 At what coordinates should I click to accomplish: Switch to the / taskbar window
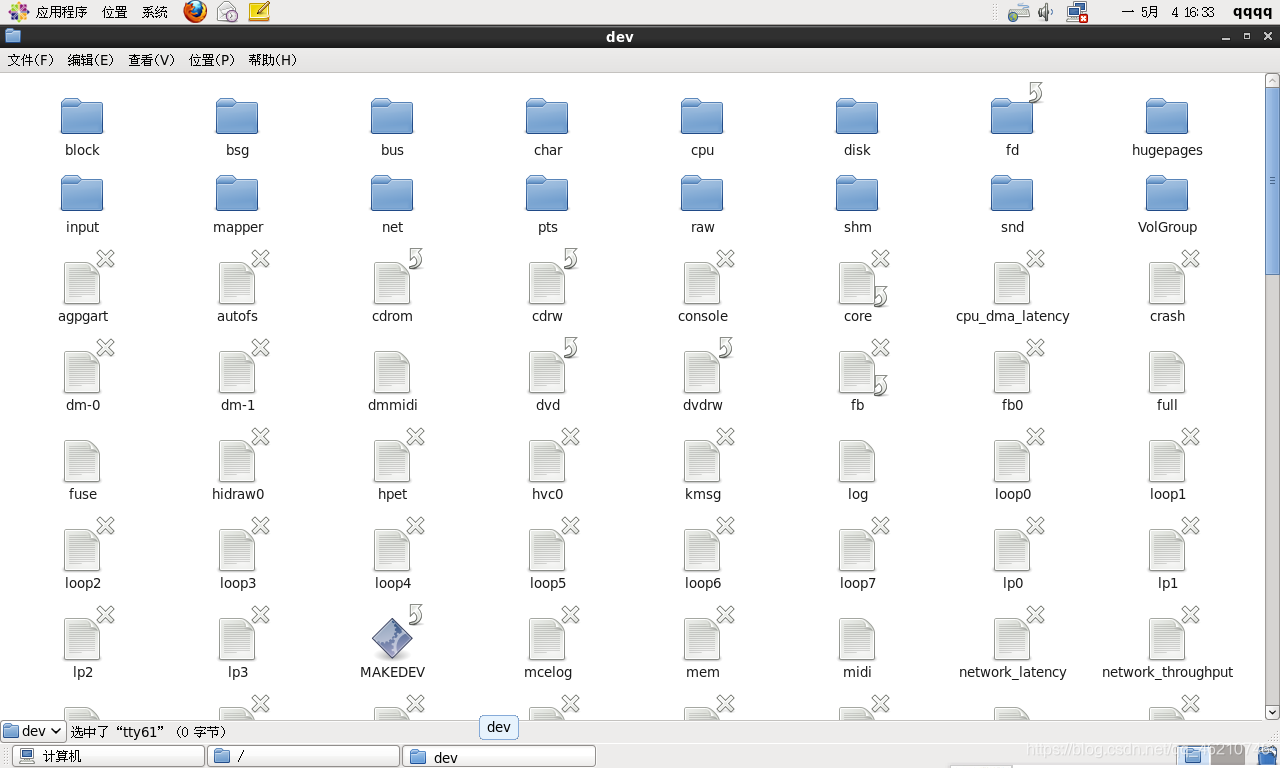(303, 757)
